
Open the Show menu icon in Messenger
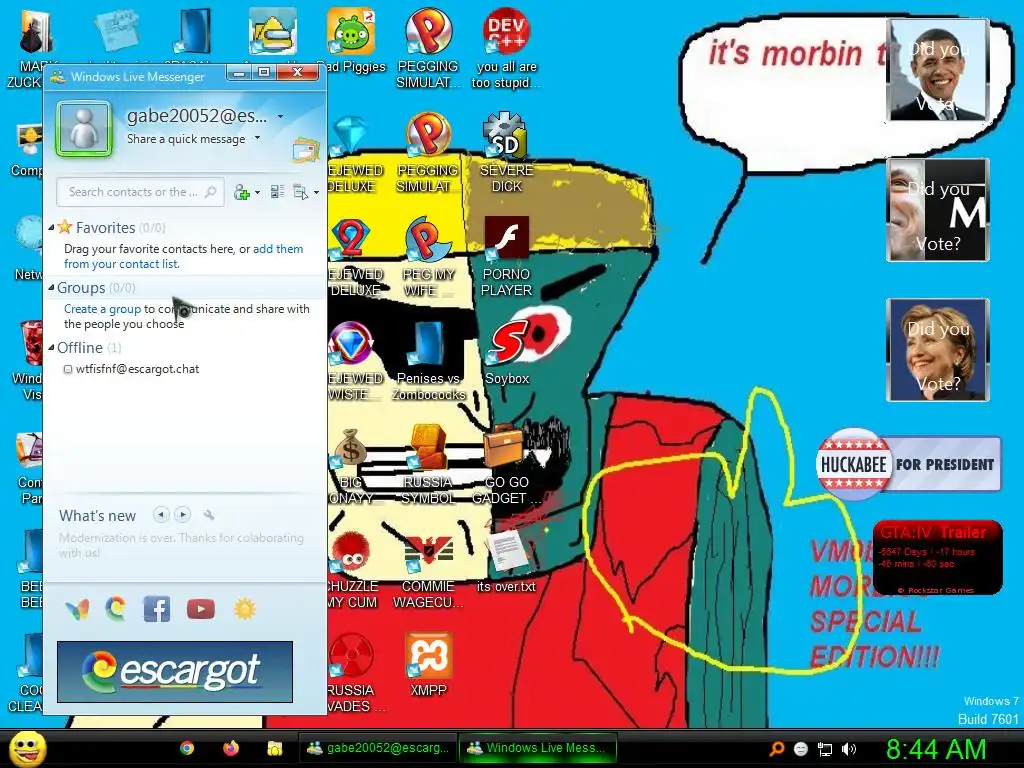[x=300, y=192]
